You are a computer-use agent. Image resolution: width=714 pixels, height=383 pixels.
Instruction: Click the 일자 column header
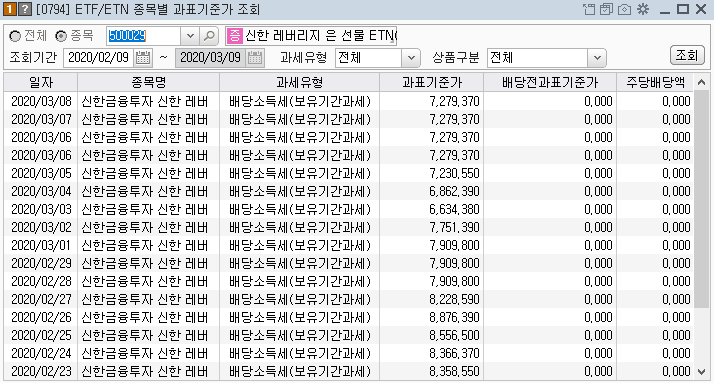coord(41,82)
